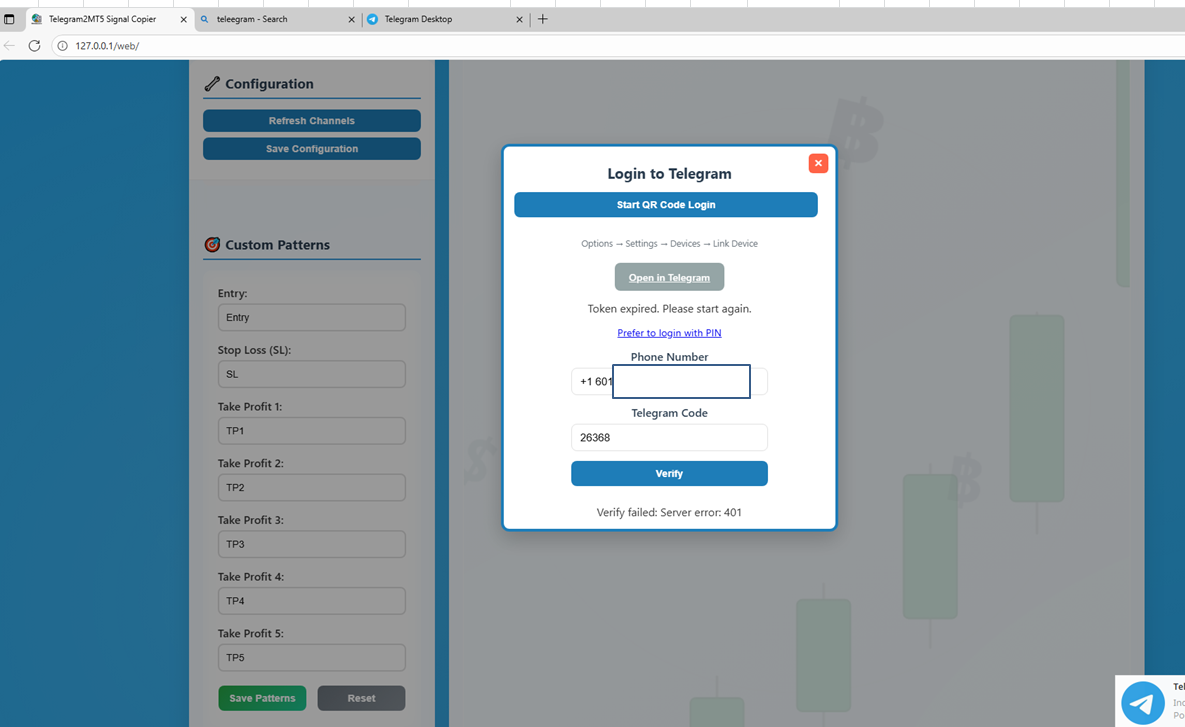Close the Login to Telegram dialog
This screenshot has width=1185, height=727.
click(818, 163)
